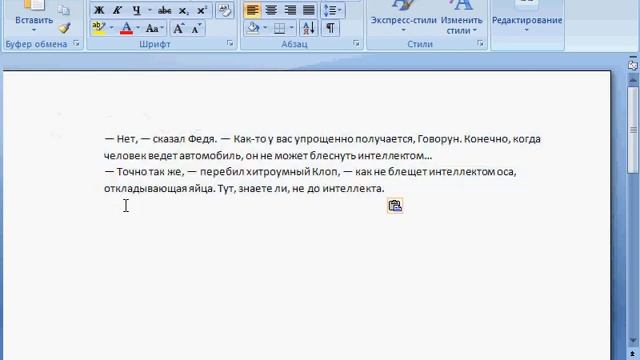This screenshot has width=640, height=360.
Task: Click on the word "откладывающая" in the document
Action: coord(145,189)
